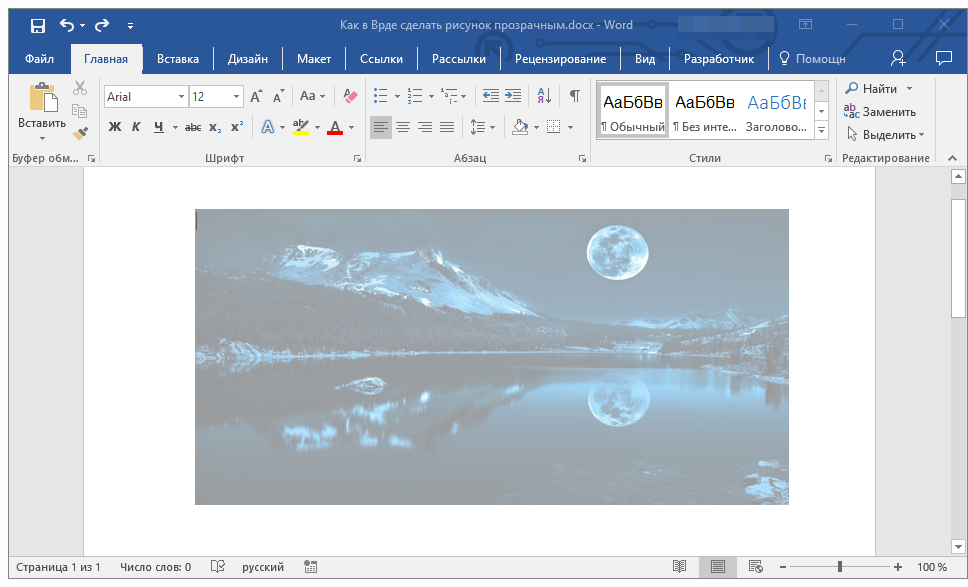
Task: Expand the styles gallery list
Action: click(821, 131)
